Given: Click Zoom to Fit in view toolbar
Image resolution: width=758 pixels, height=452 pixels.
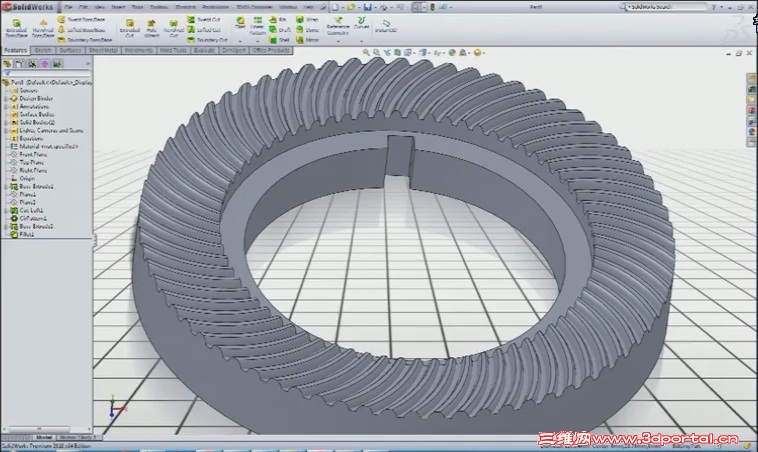Looking at the screenshot, I should click(x=366, y=52).
